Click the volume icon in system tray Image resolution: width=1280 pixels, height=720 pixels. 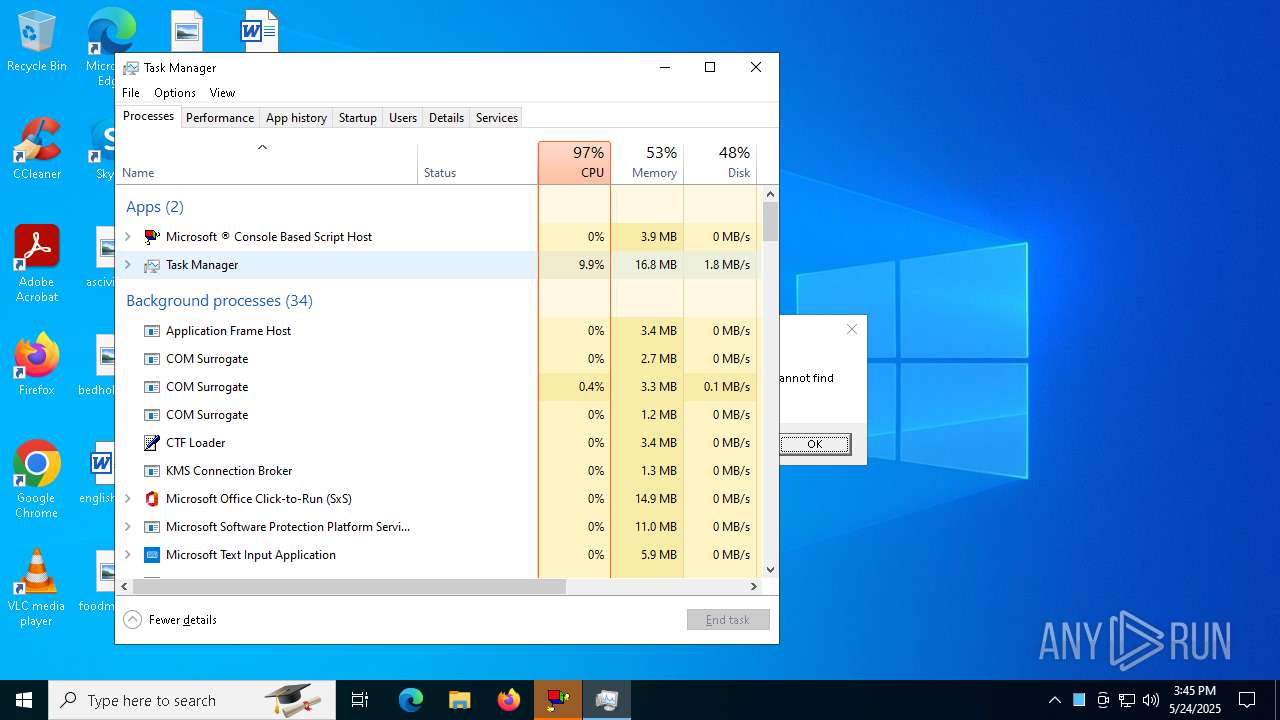click(x=1151, y=700)
